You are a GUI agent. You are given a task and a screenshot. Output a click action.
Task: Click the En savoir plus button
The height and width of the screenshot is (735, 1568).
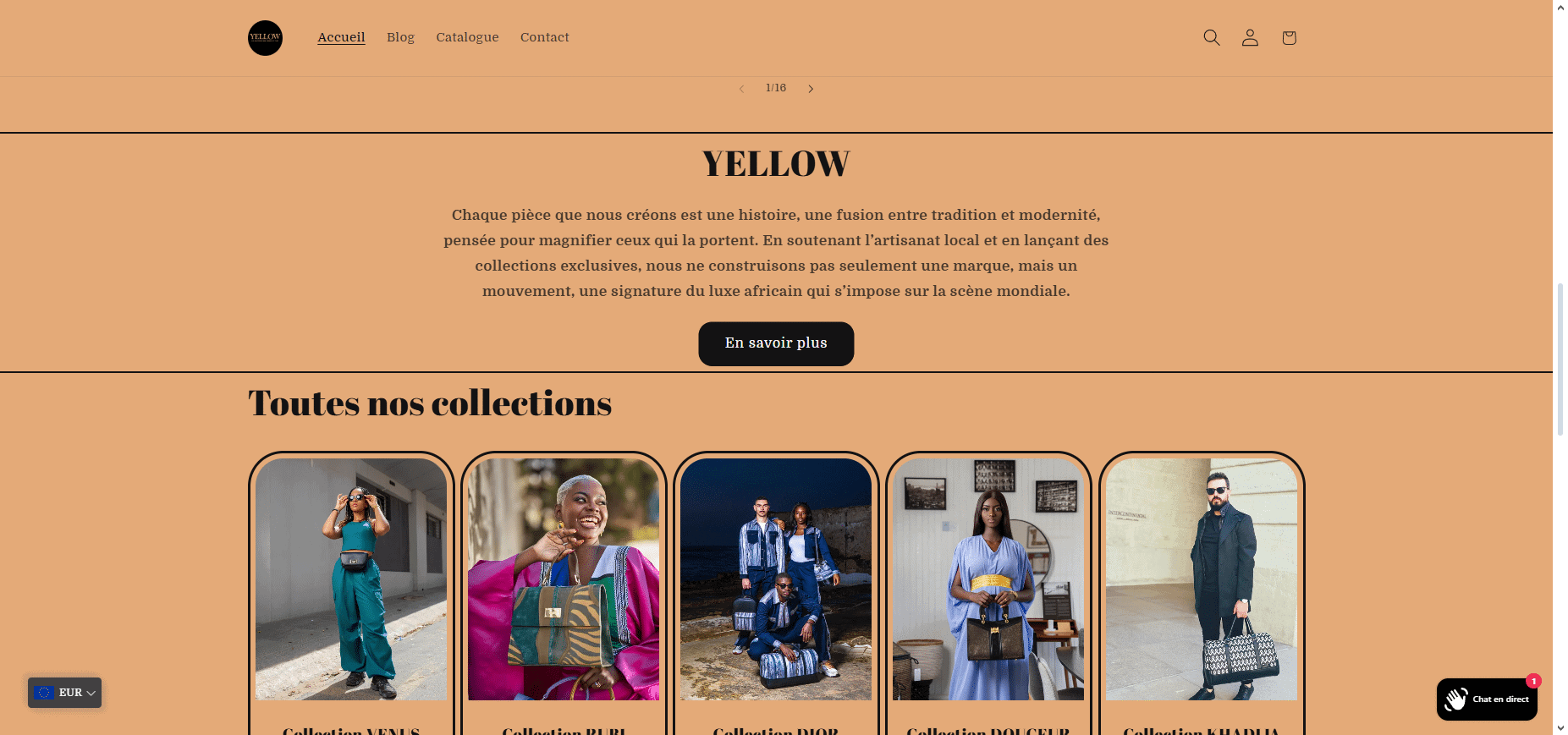[x=776, y=343]
